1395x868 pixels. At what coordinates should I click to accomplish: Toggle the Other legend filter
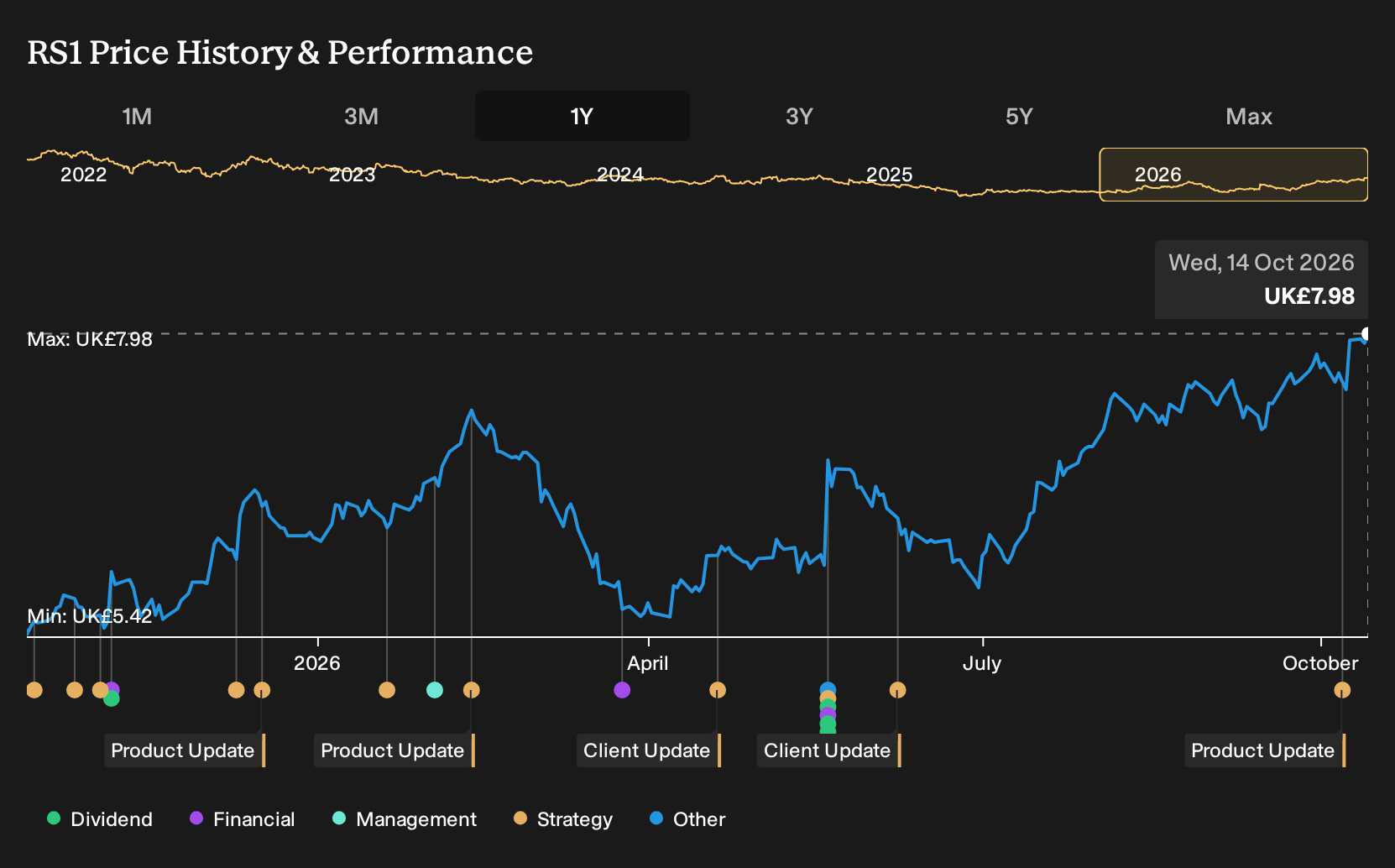tap(687, 819)
